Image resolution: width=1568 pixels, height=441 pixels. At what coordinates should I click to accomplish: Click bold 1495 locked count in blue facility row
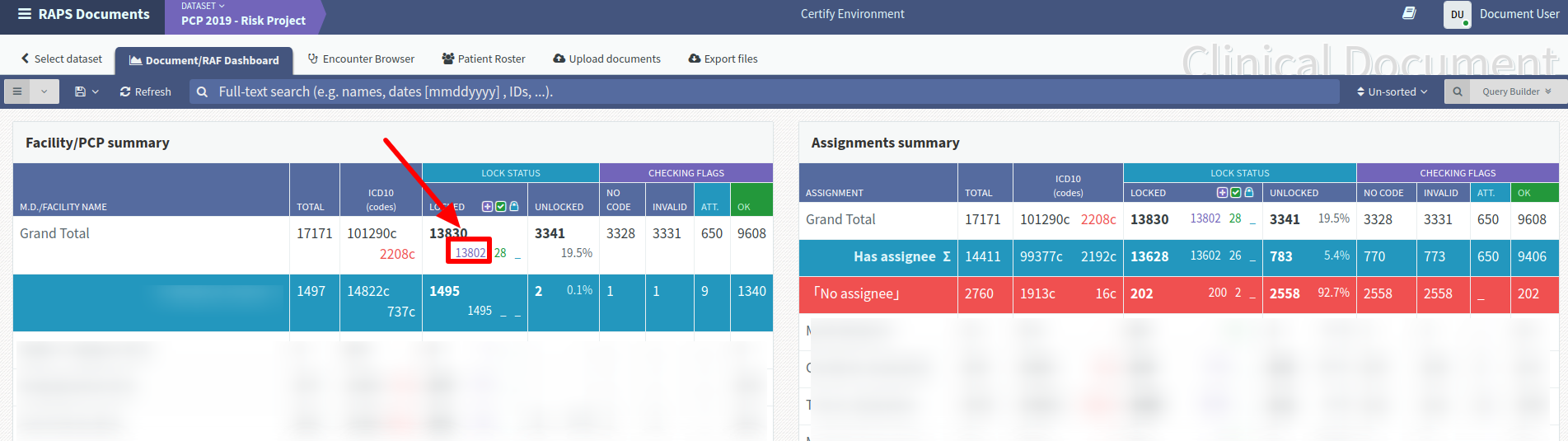(444, 291)
